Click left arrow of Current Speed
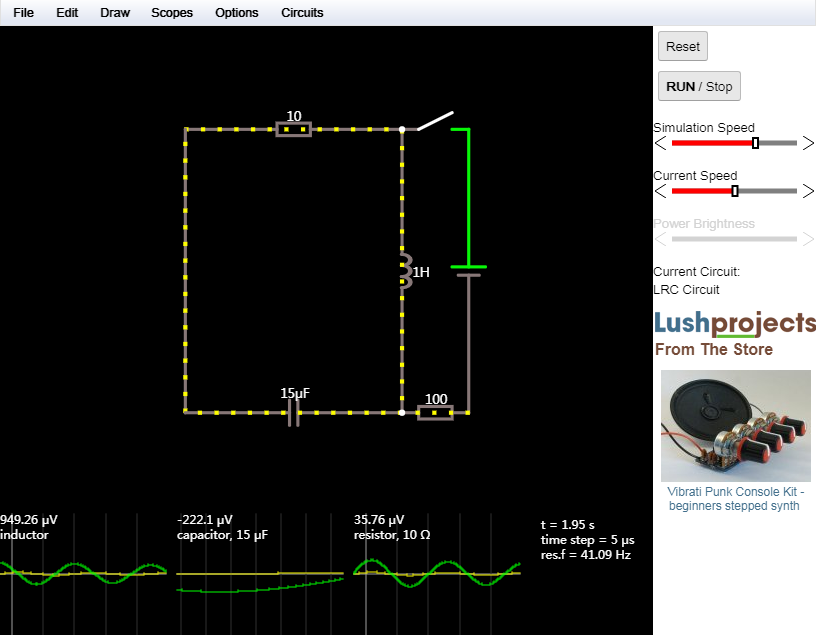The height and width of the screenshot is (635, 816). pos(660,191)
